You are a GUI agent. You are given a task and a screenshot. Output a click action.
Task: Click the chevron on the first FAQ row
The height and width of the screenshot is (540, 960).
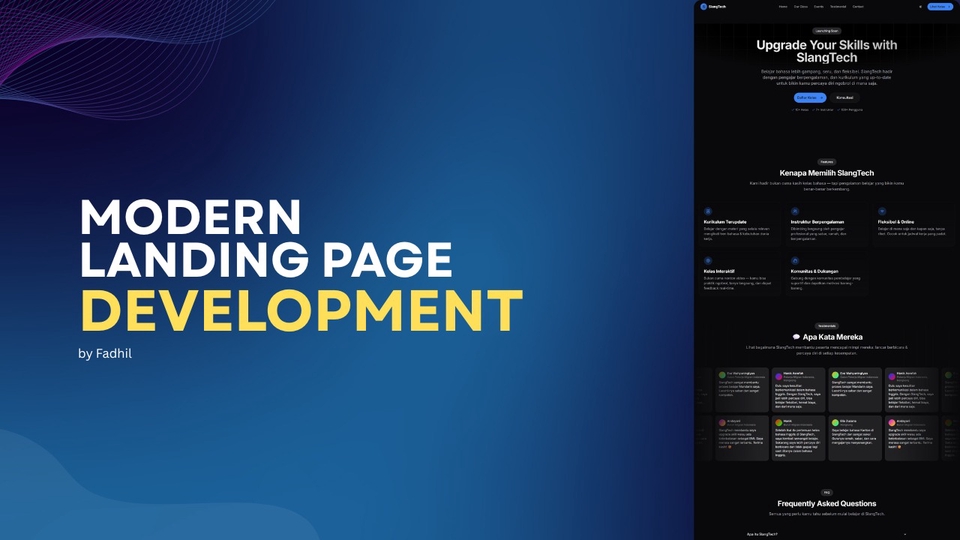(906, 534)
